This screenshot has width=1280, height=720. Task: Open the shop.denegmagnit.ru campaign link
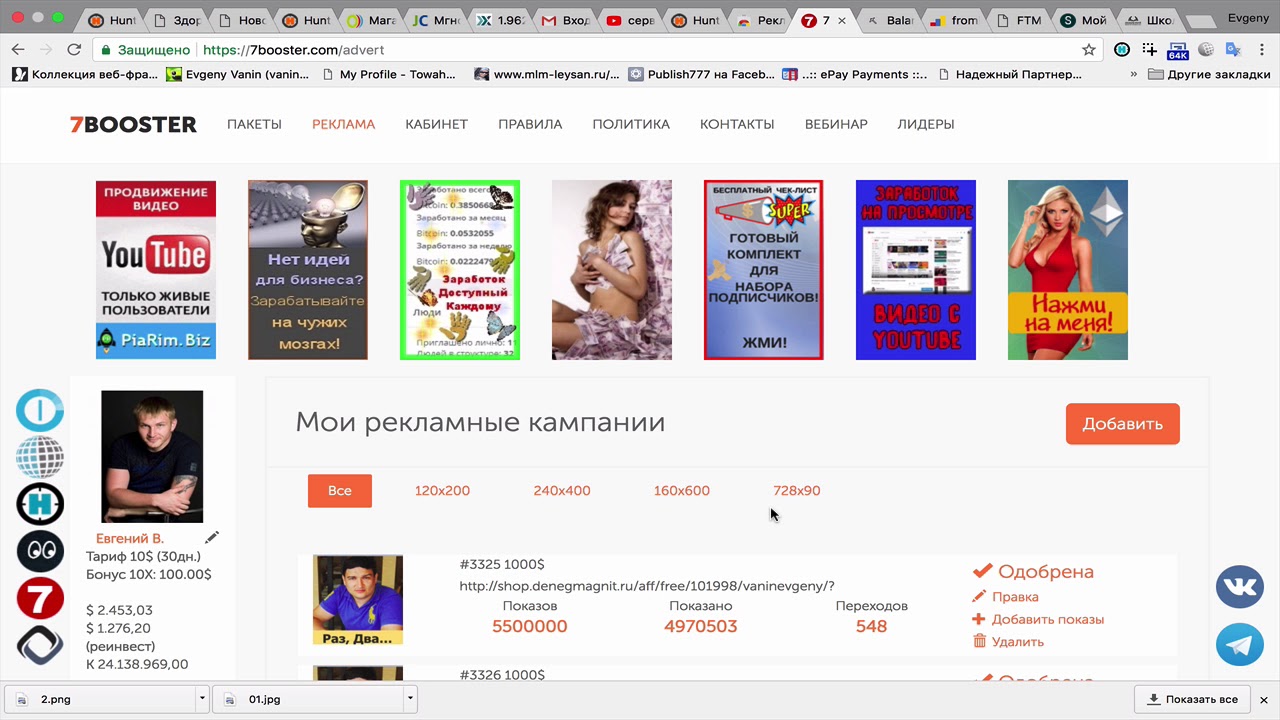coord(647,586)
